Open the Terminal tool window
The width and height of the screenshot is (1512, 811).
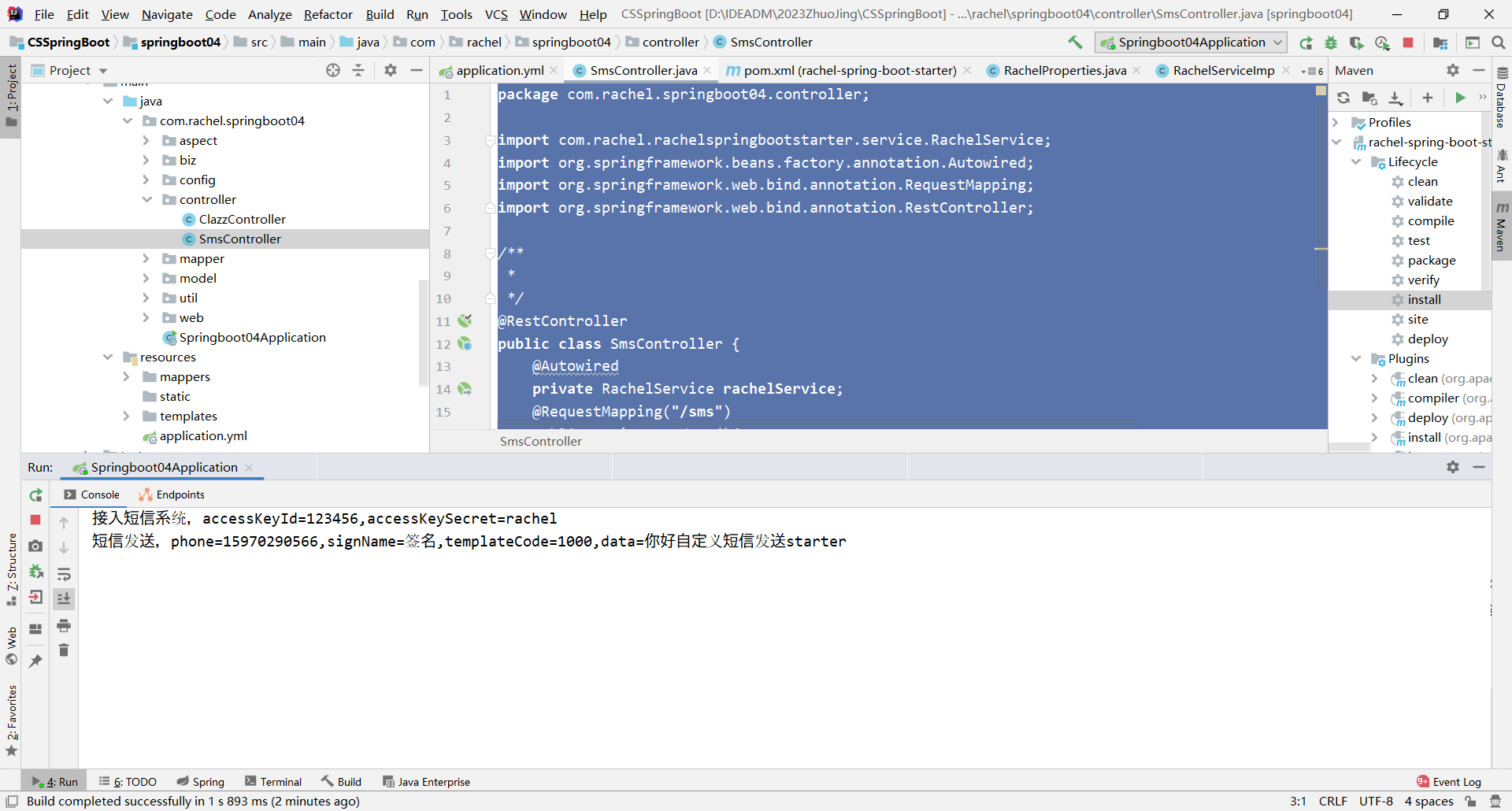(273, 781)
